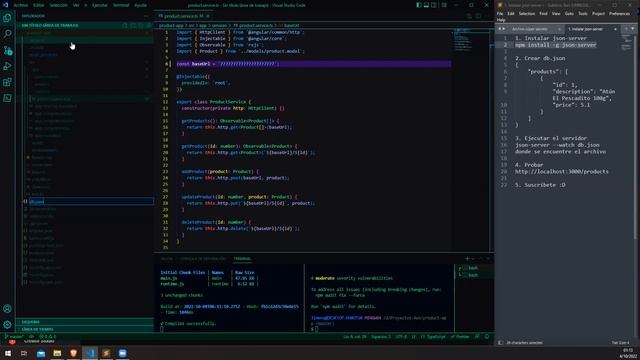Image resolution: width=640 pixels, height=360 pixels.
Task: Select the first bash terminal in the list
Action: click(473, 268)
